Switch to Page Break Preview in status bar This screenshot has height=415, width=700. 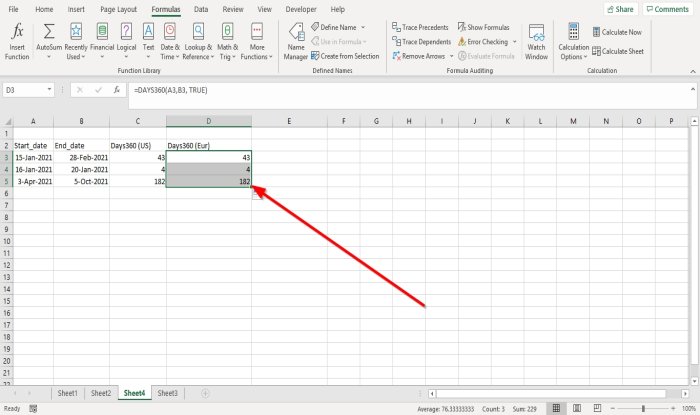pos(597,408)
